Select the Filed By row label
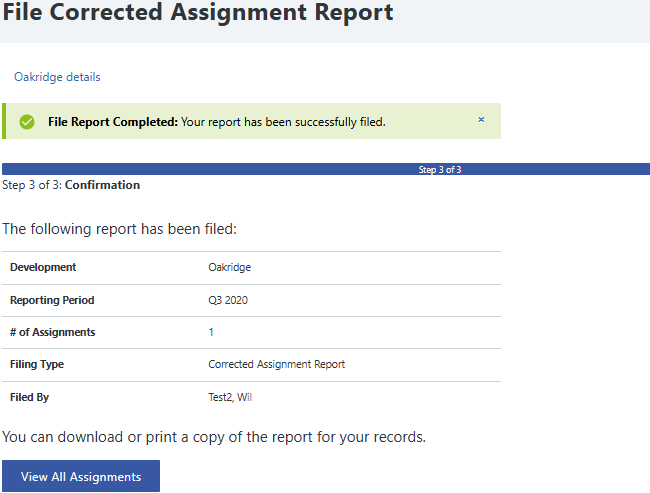This screenshot has width=650, height=493. (x=29, y=397)
